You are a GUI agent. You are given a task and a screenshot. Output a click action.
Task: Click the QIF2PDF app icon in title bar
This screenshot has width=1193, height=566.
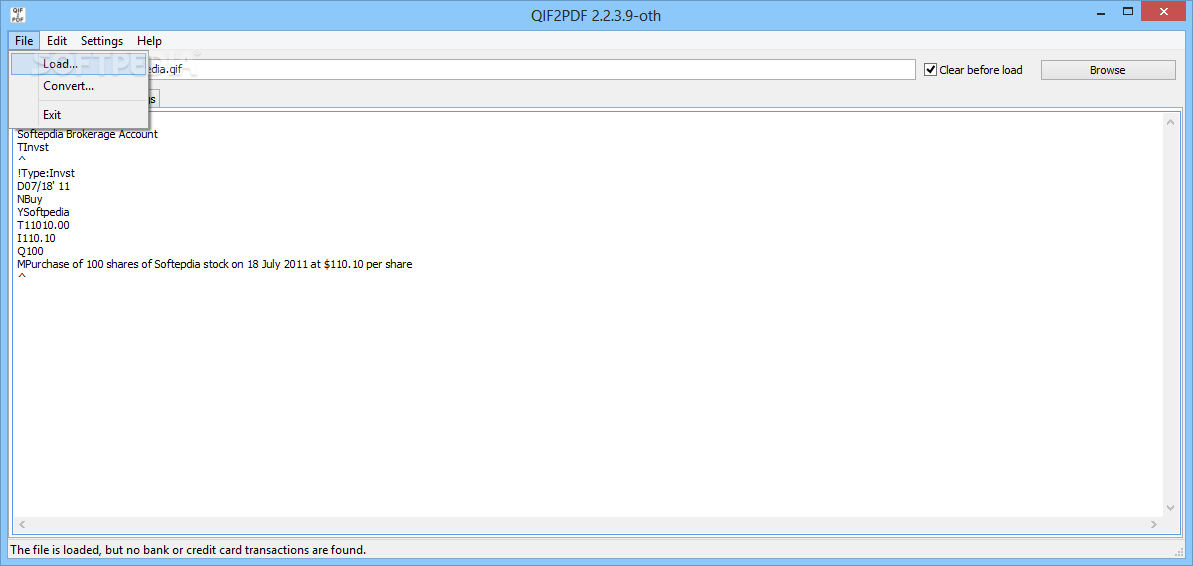17,14
